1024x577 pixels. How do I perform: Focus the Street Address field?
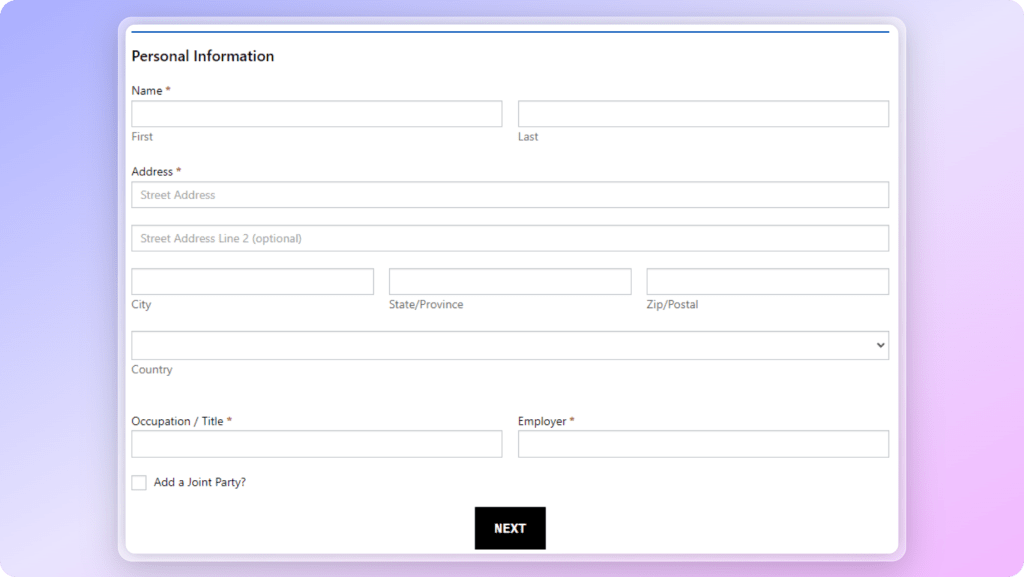click(510, 195)
